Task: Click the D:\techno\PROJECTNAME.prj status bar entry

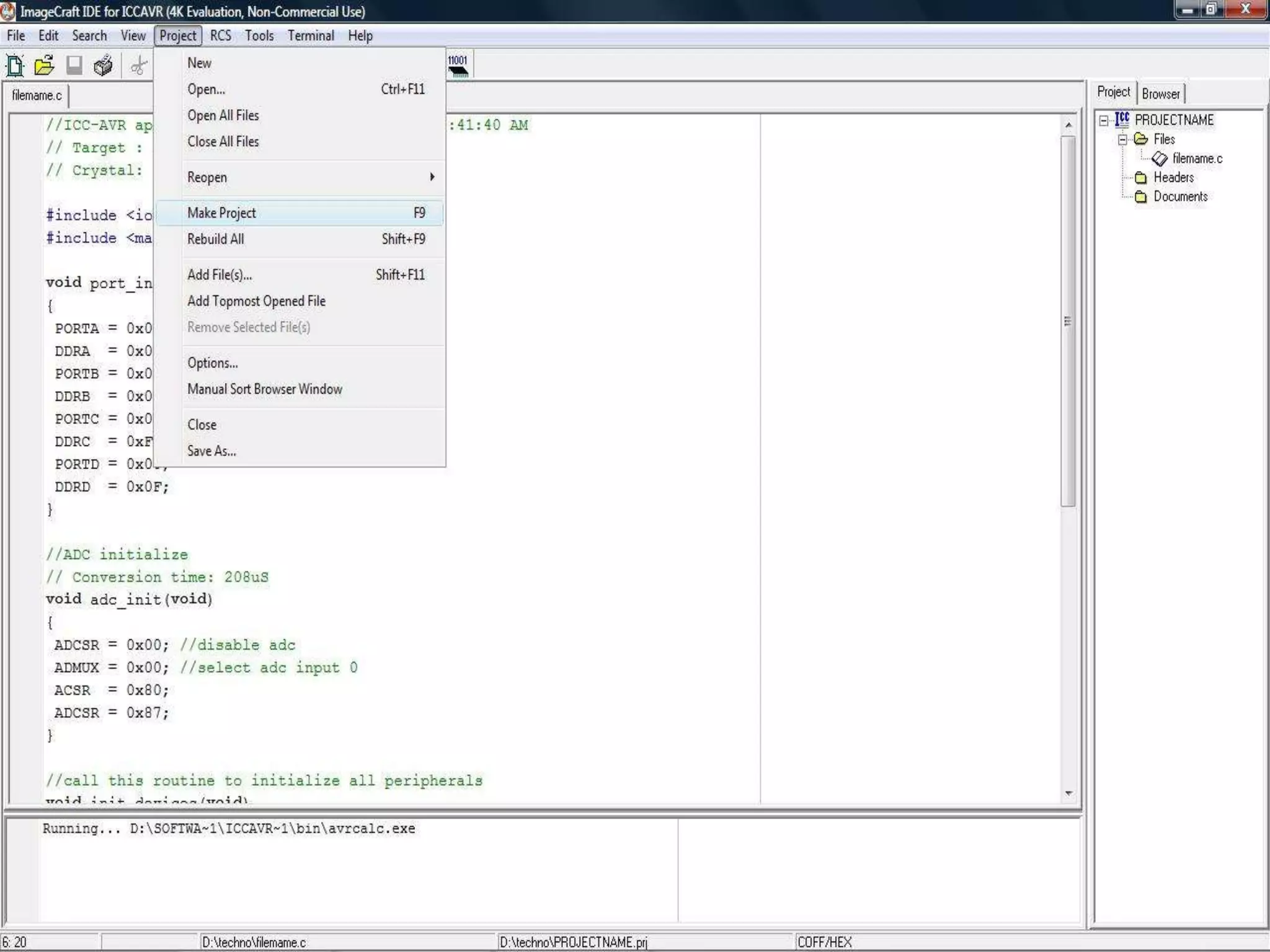Action: (x=645, y=942)
